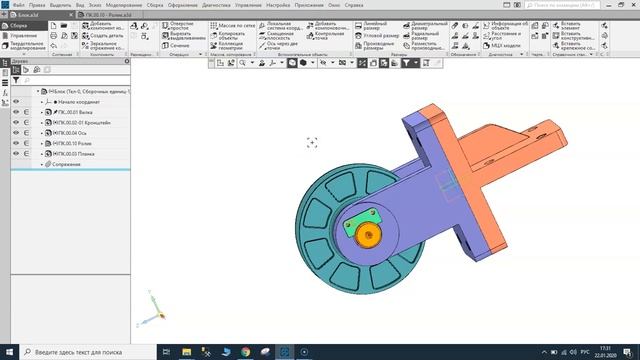Expand the ПК.00.01 Вилка tree node

tap(42, 112)
